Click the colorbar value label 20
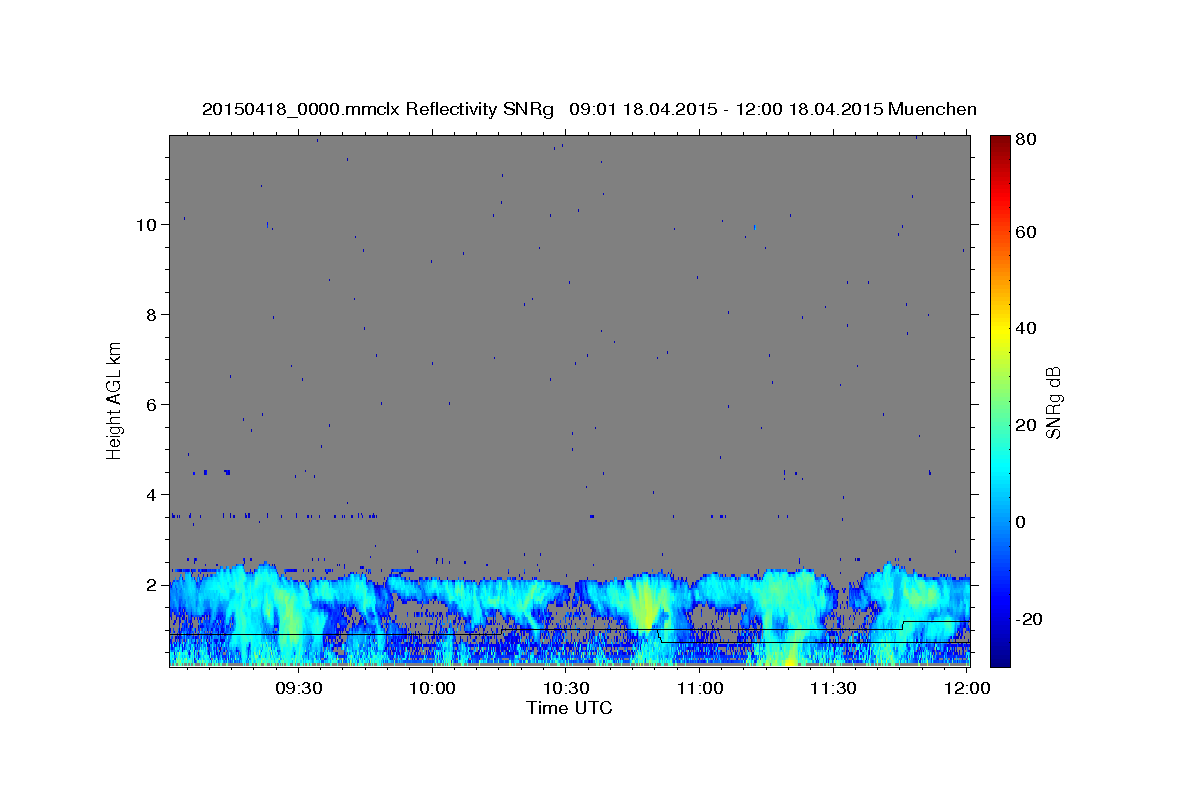The width and height of the screenshot is (1200, 800). pyautogui.click(x=1026, y=425)
